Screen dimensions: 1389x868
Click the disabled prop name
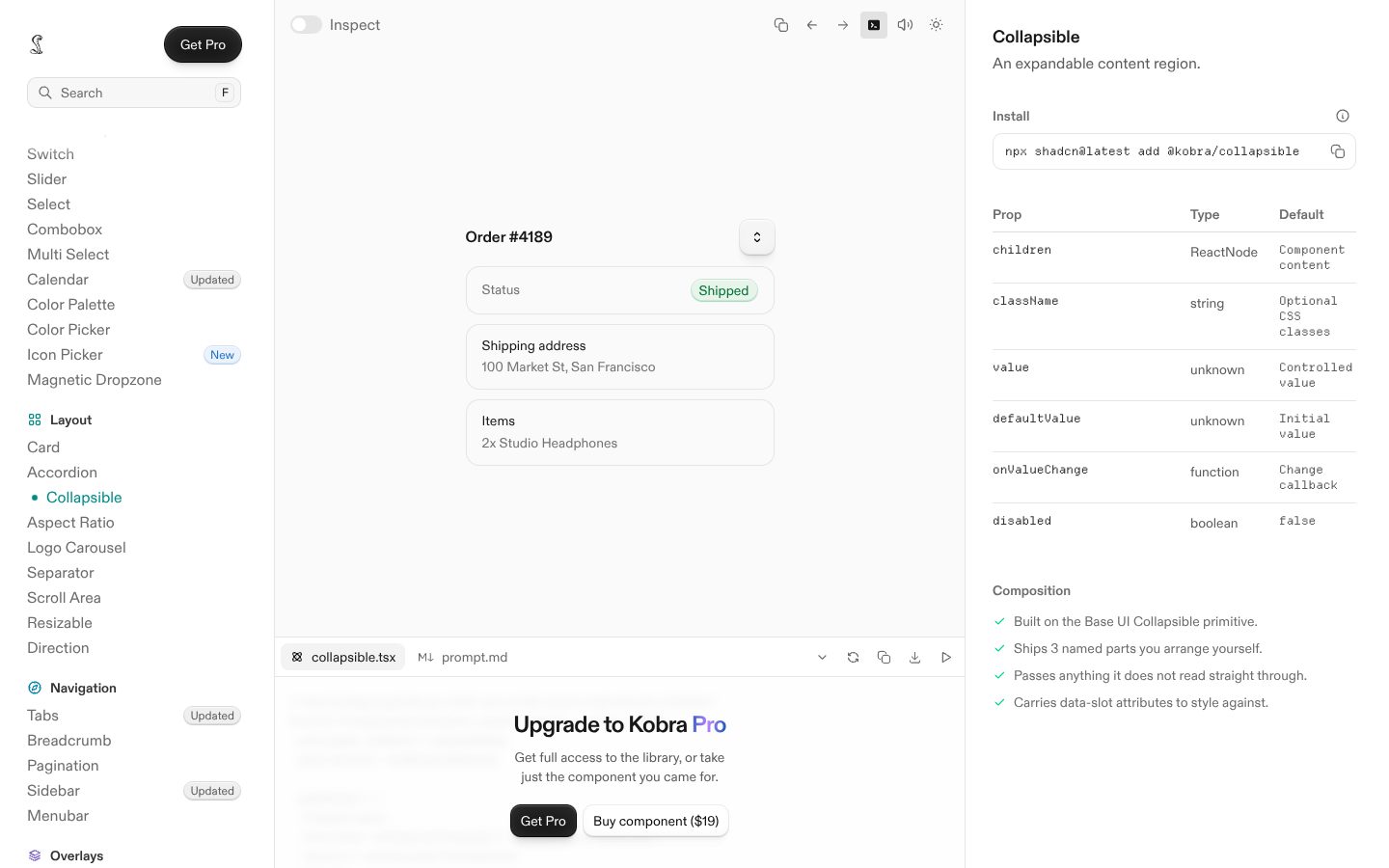(1021, 521)
